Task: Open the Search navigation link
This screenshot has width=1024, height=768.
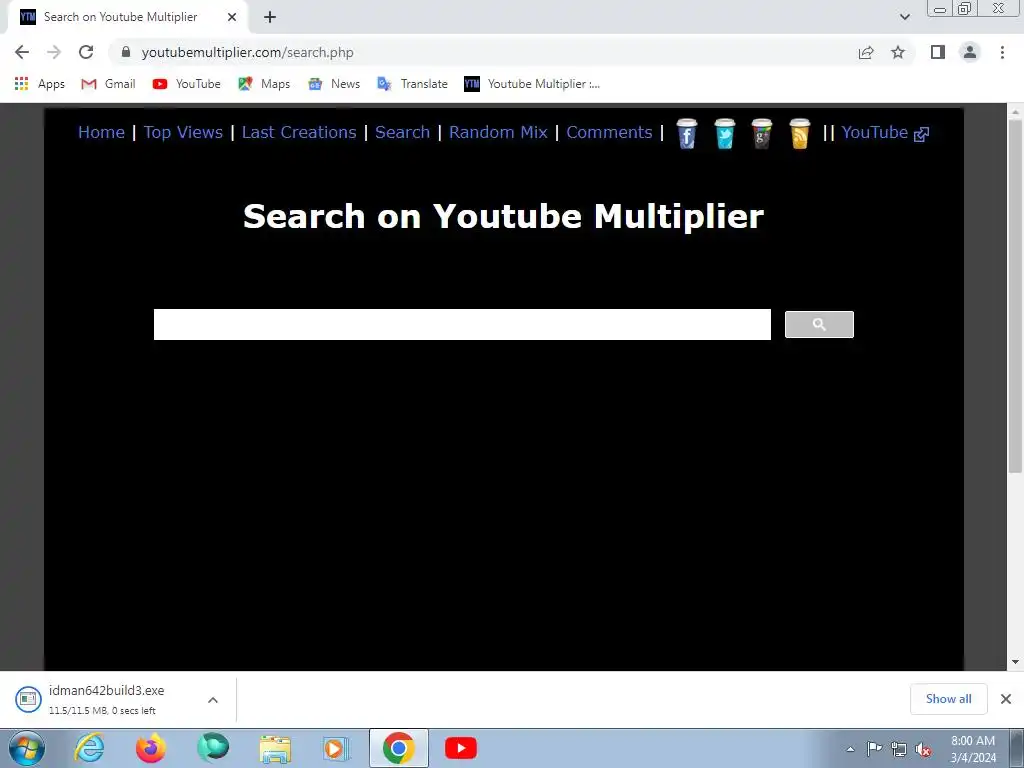Action: (402, 133)
